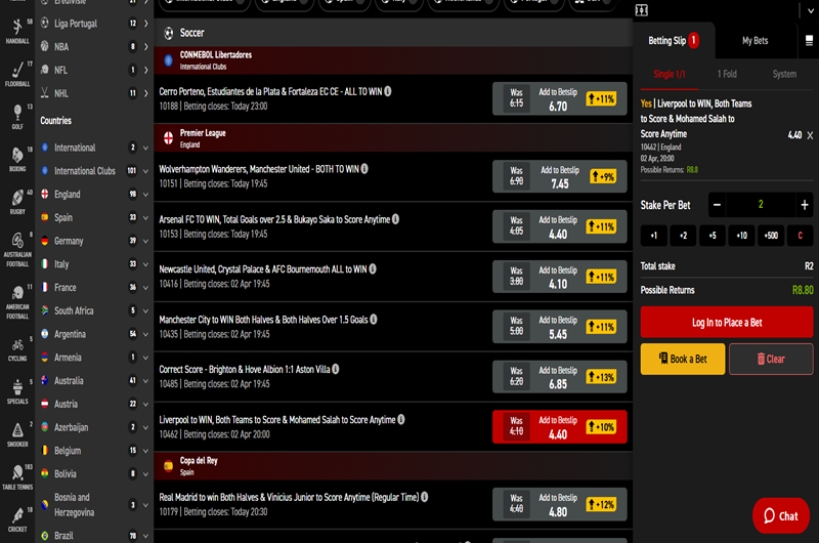Click the Book a Bet button

[683, 359]
